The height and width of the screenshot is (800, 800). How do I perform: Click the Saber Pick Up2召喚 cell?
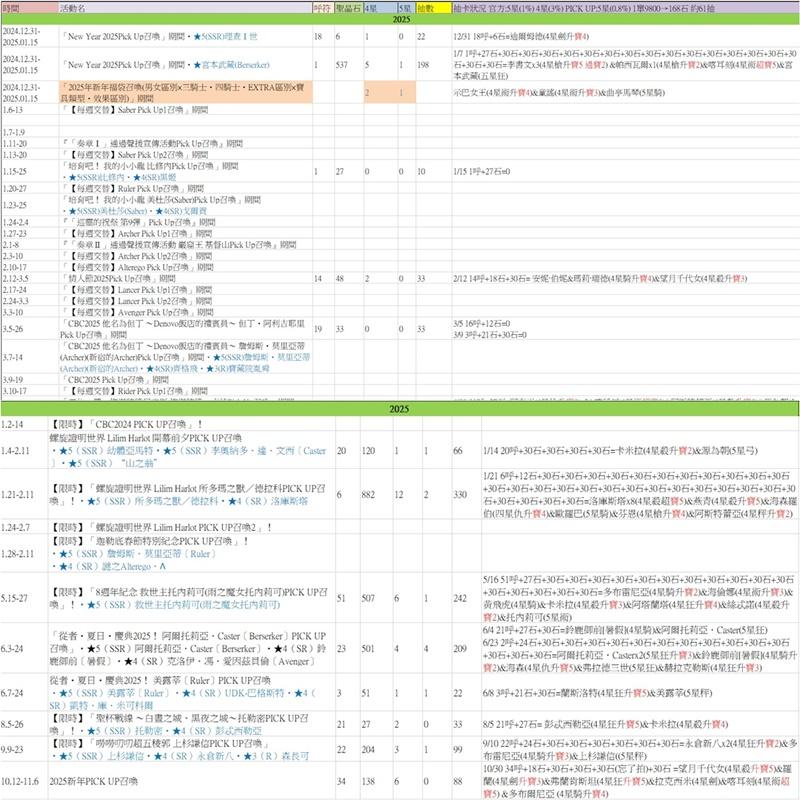(x=186, y=155)
